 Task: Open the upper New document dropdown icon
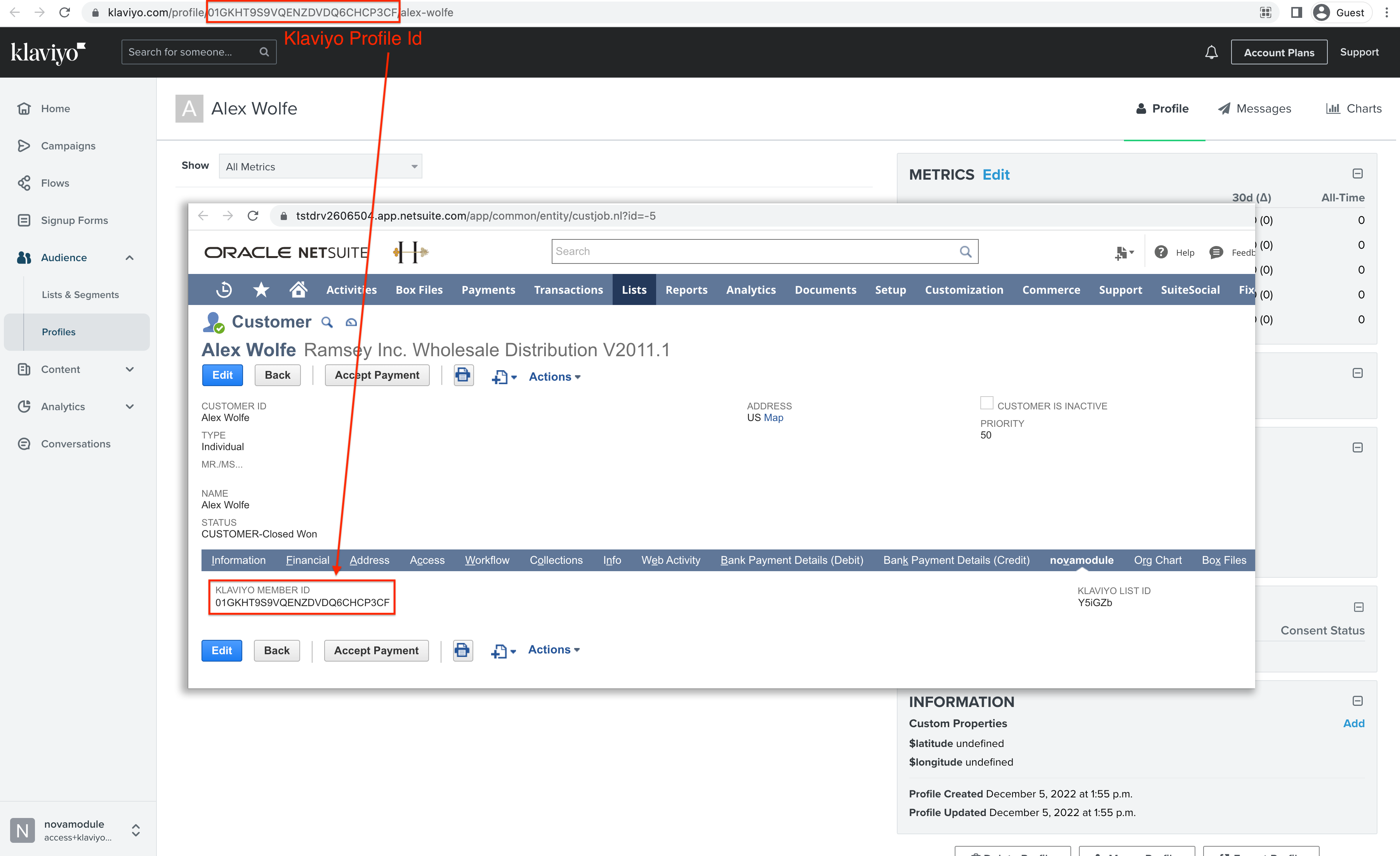coord(504,377)
